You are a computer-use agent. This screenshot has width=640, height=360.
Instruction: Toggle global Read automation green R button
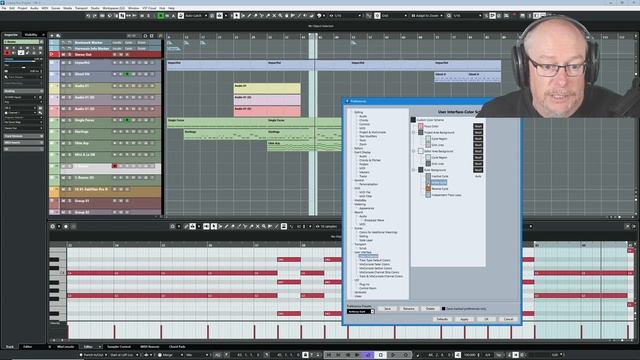click(x=161, y=16)
